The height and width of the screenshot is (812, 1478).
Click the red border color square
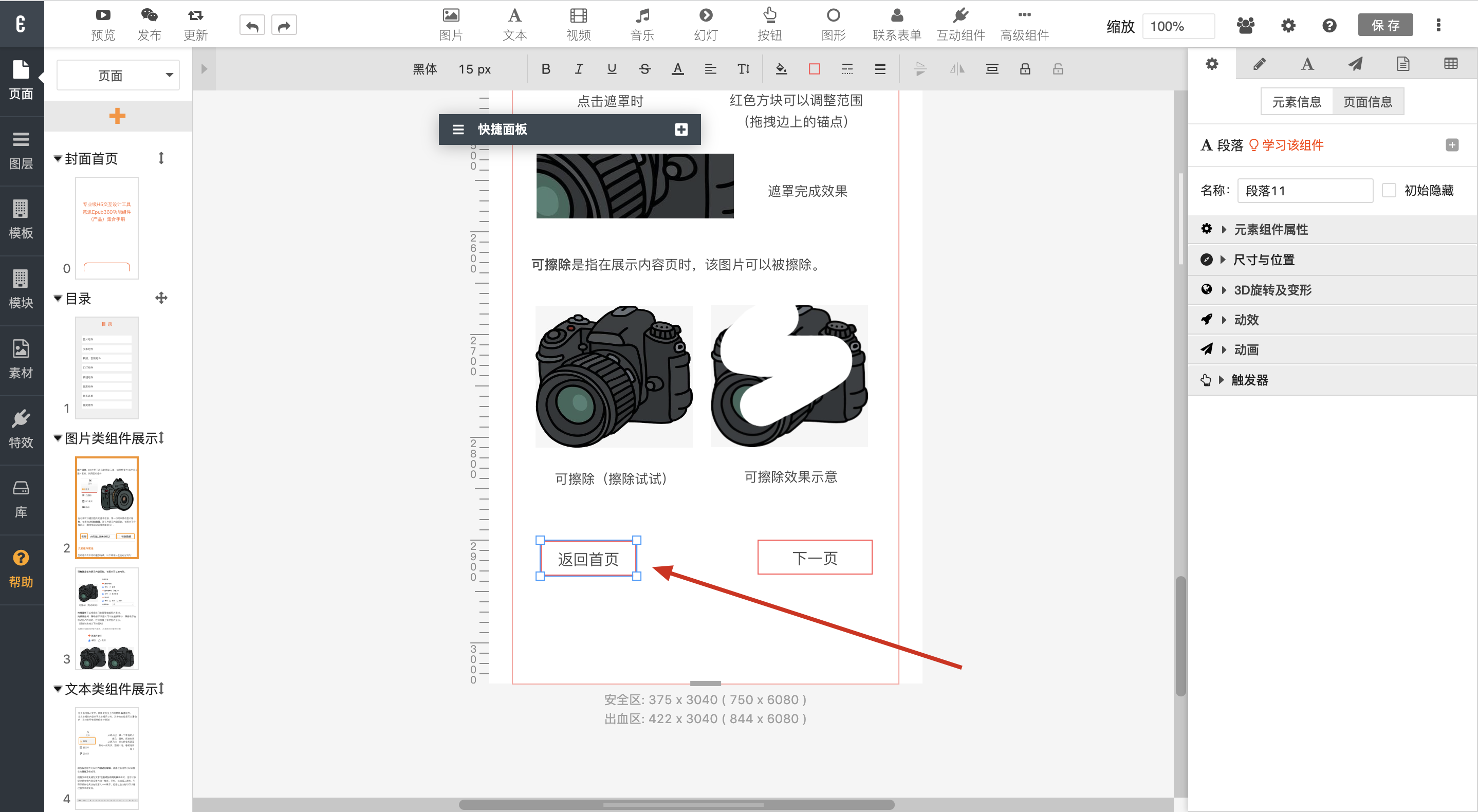click(x=814, y=69)
